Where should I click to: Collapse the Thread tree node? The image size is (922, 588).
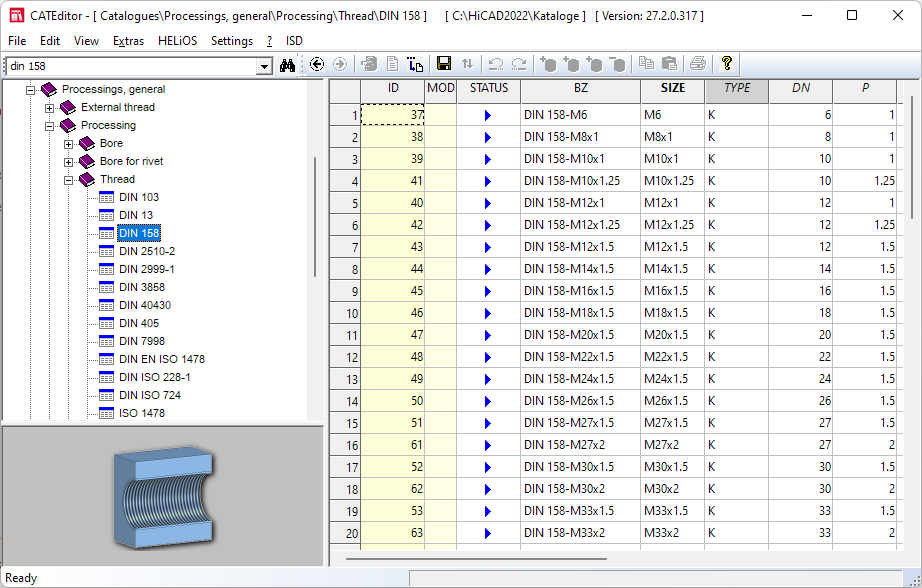[68, 180]
